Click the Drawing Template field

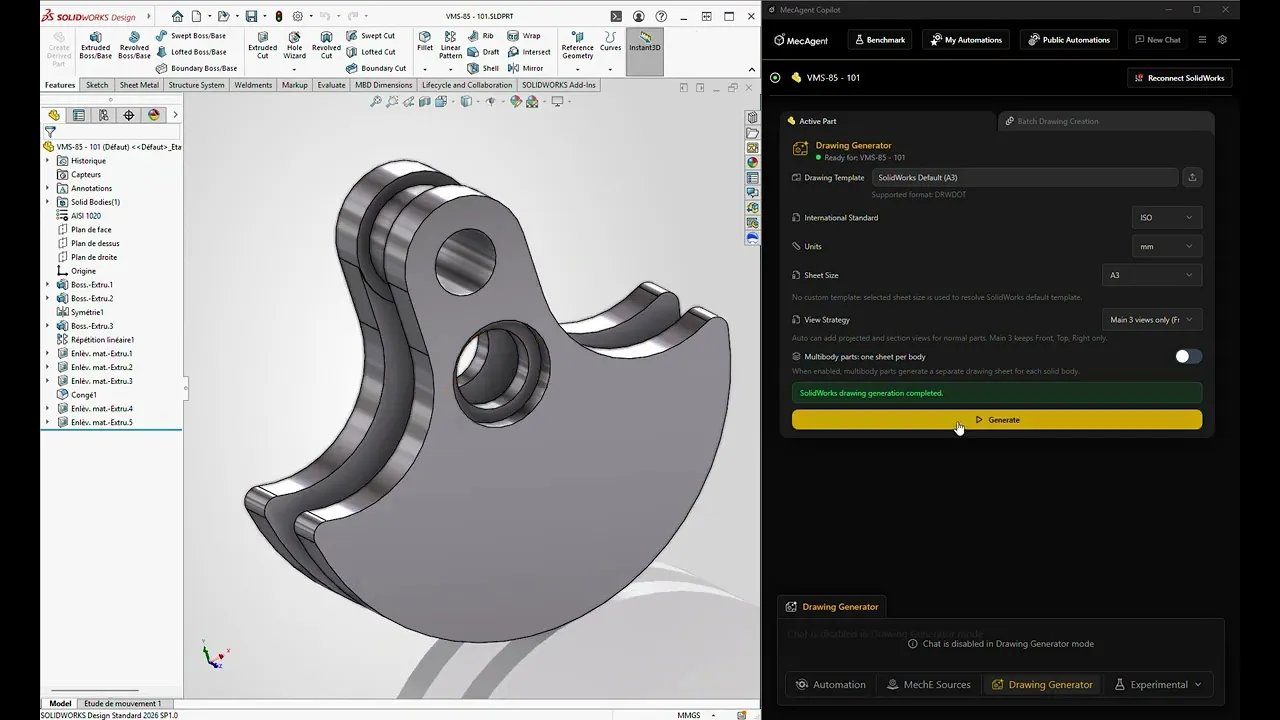pos(1025,177)
